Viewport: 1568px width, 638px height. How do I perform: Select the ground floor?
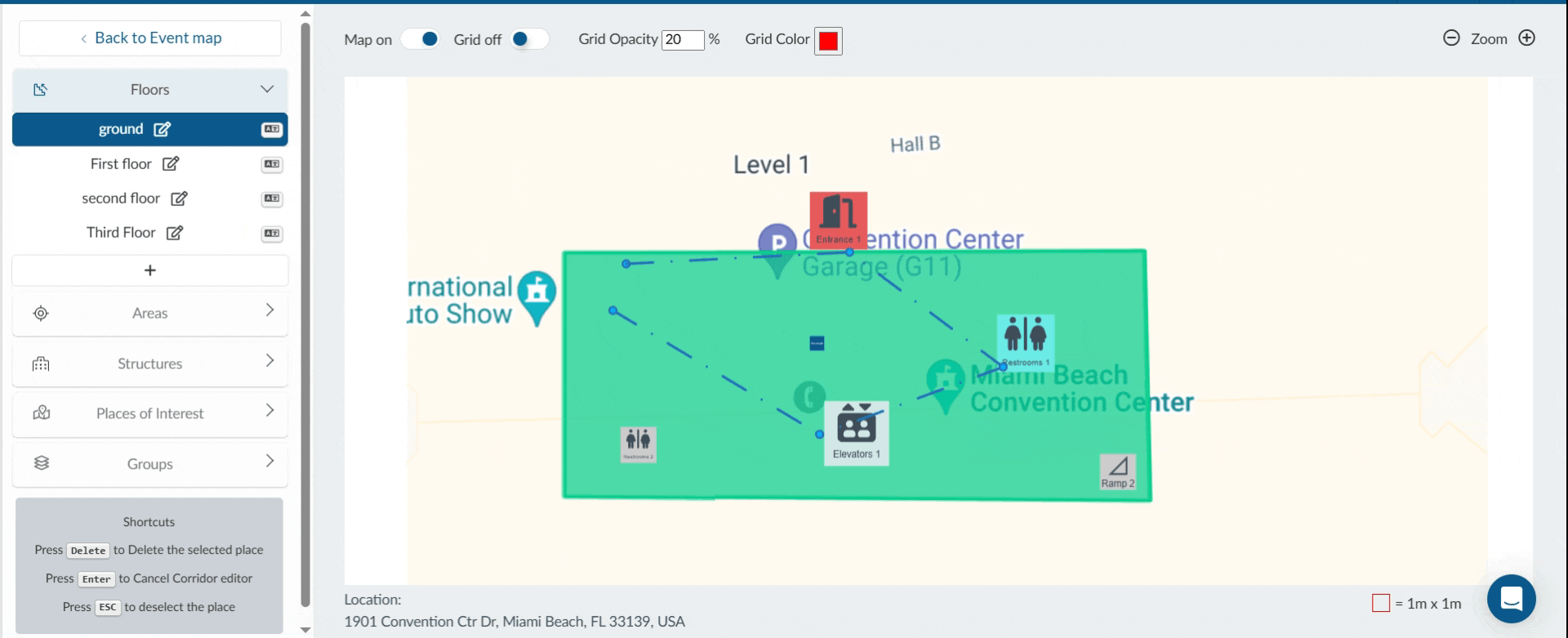(x=150, y=129)
